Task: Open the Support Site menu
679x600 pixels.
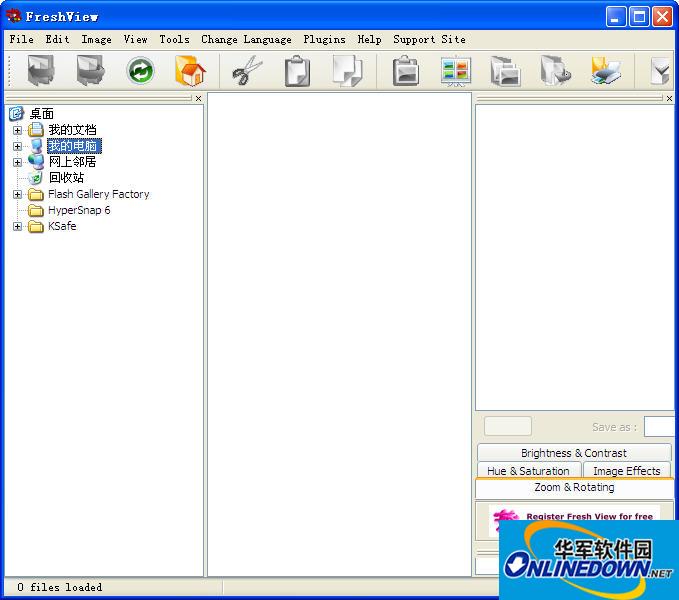Action: [430, 39]
